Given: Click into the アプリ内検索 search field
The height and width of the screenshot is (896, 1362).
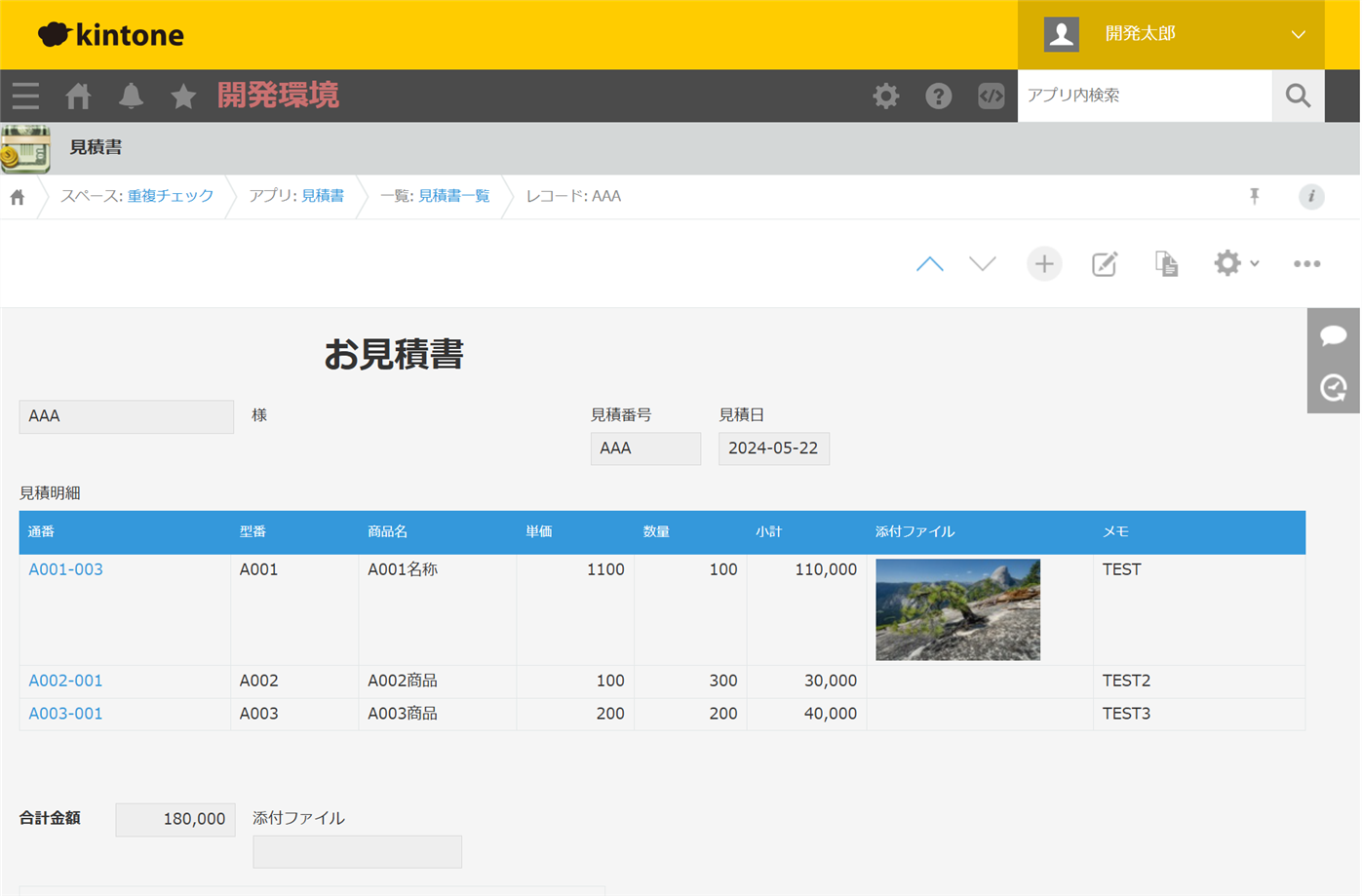Looking at the screenshot, I should [x=1145, y=96].
